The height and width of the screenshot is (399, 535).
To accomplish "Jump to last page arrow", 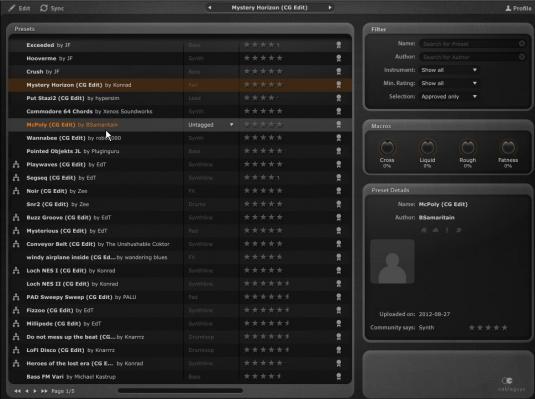I will point(44,391).
